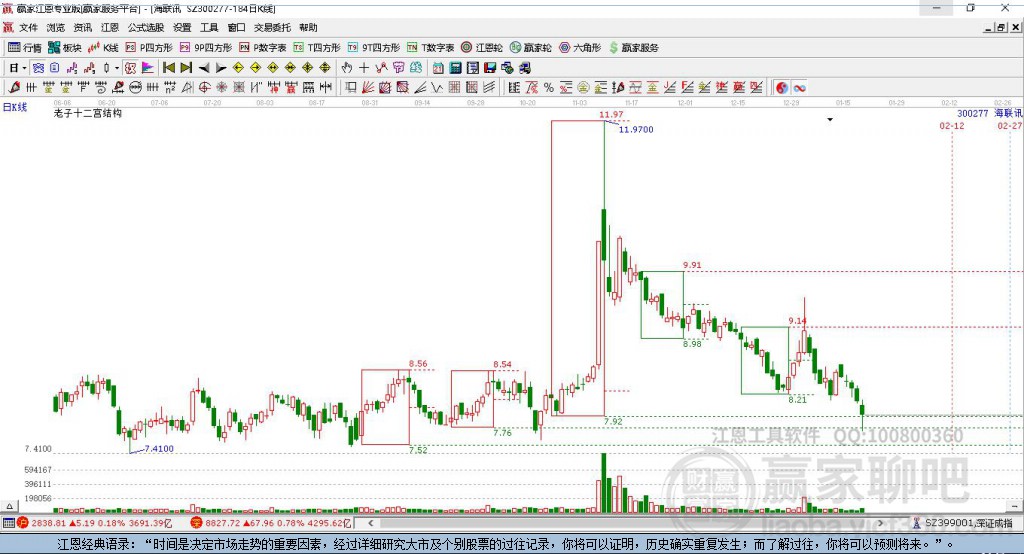The image size is (1024, 554).
Task: Open the 交易委托 menu
Action: point(272,27)
